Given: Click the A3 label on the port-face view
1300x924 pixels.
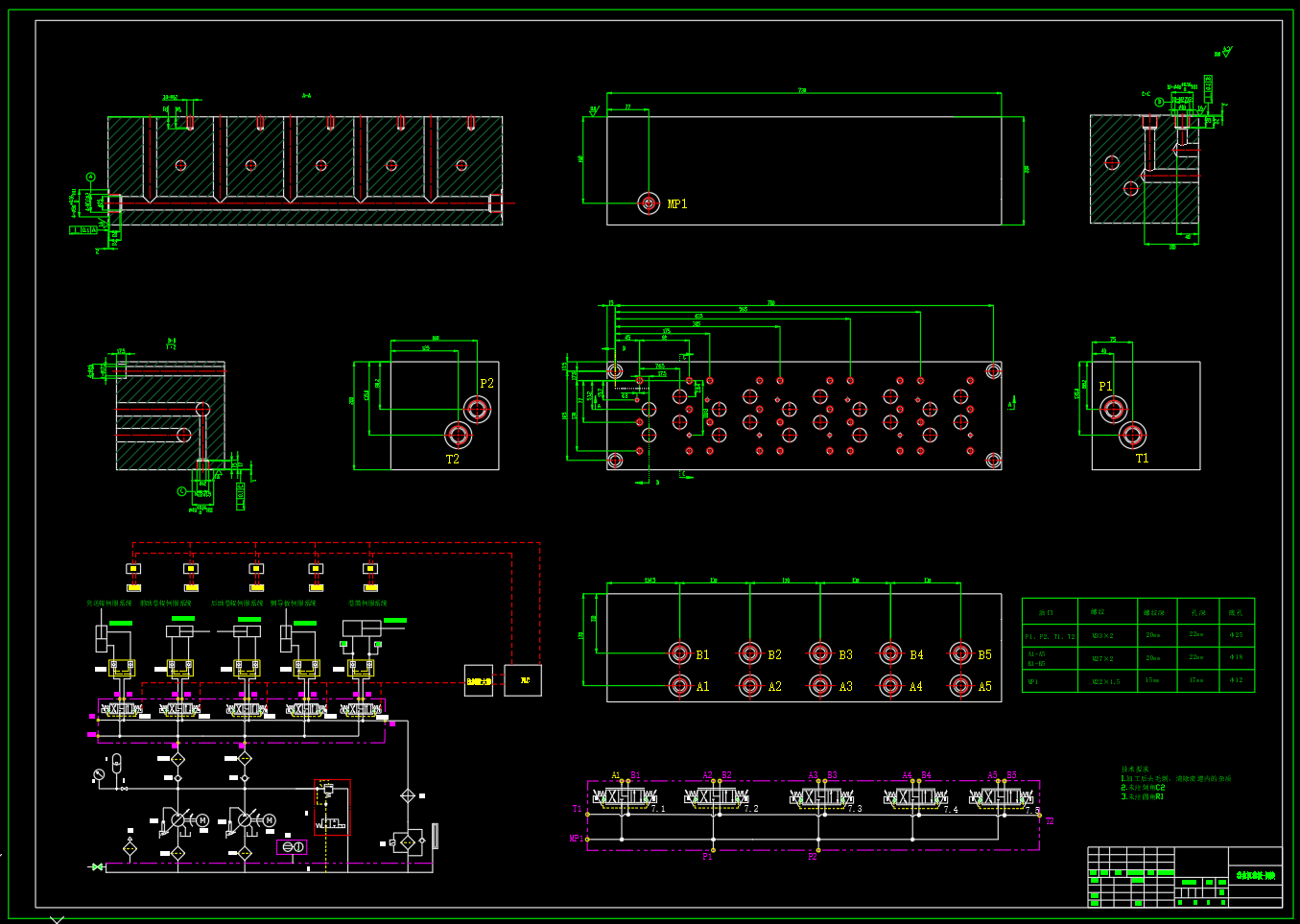Looking at the screenshot, I should [x=845, y=687].
